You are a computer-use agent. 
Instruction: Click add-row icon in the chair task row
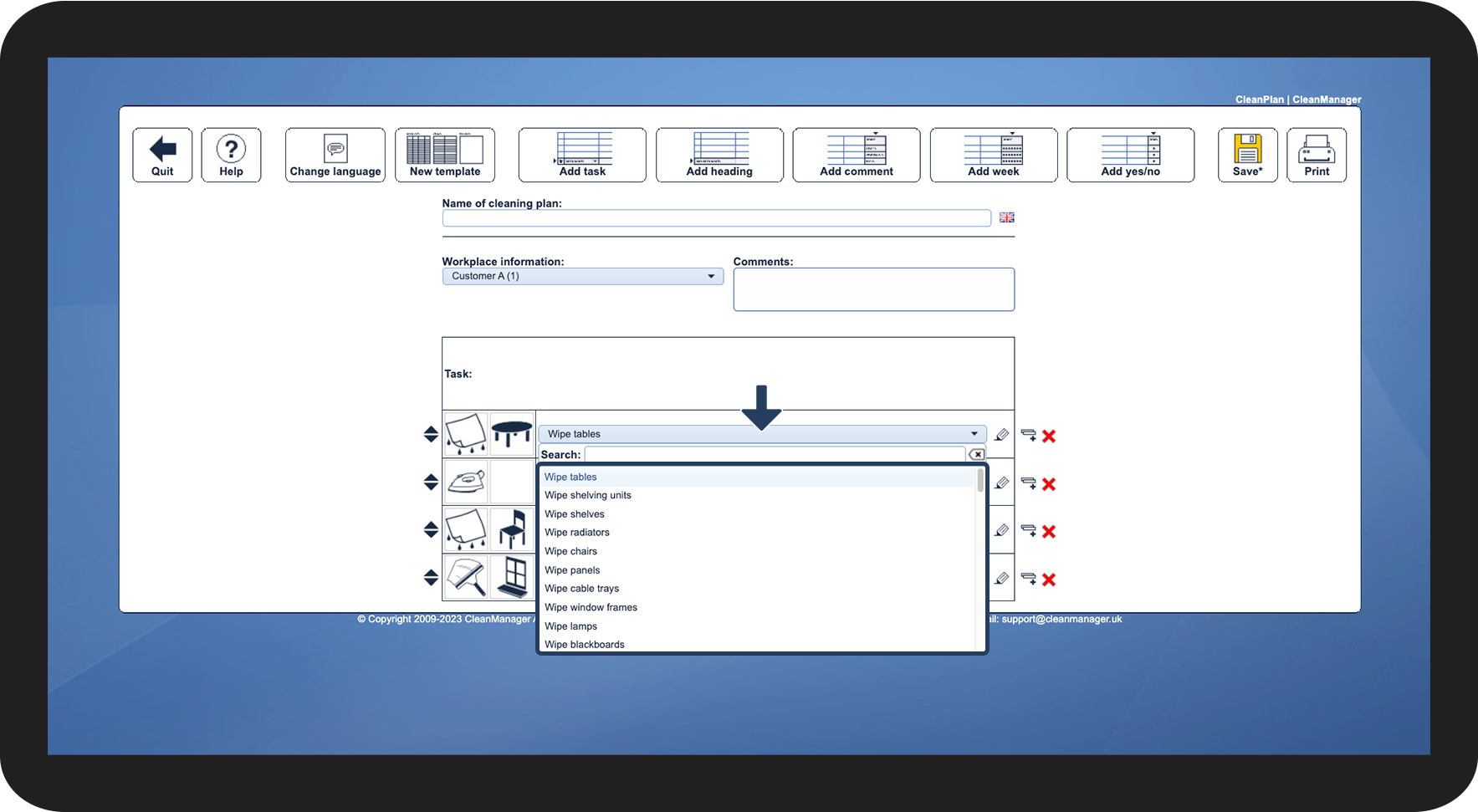(x=1029, y=531)
